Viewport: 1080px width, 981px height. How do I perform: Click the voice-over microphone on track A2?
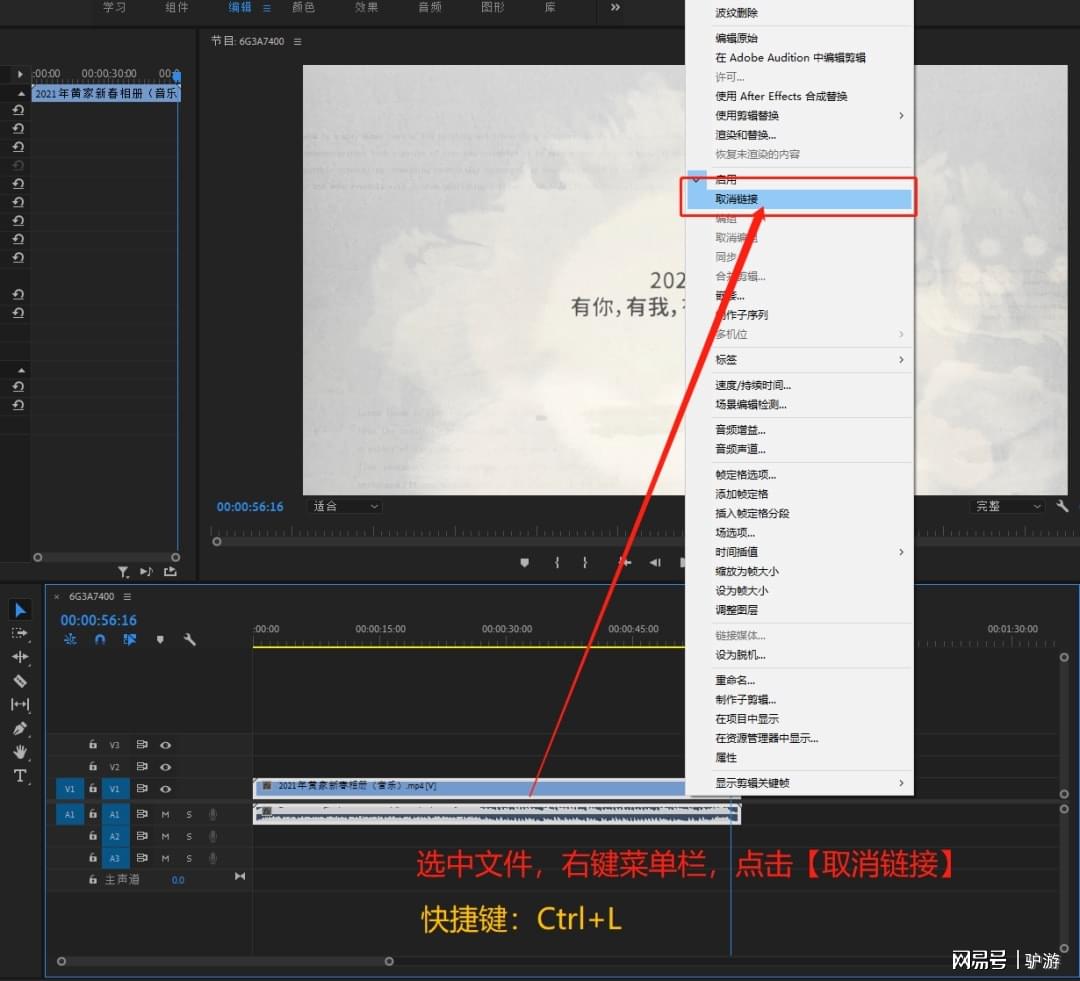point(213,836)
